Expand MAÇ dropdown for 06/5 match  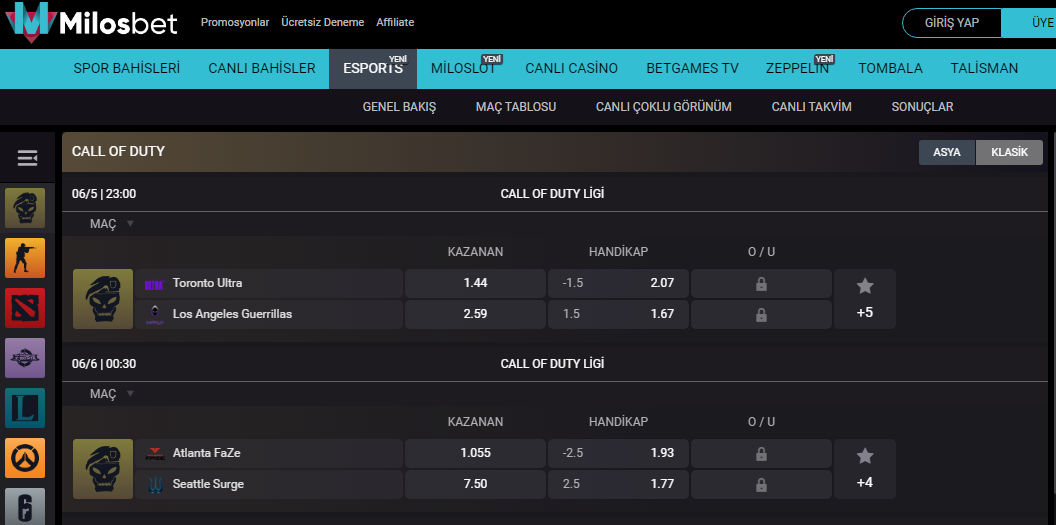coord(112,223)
